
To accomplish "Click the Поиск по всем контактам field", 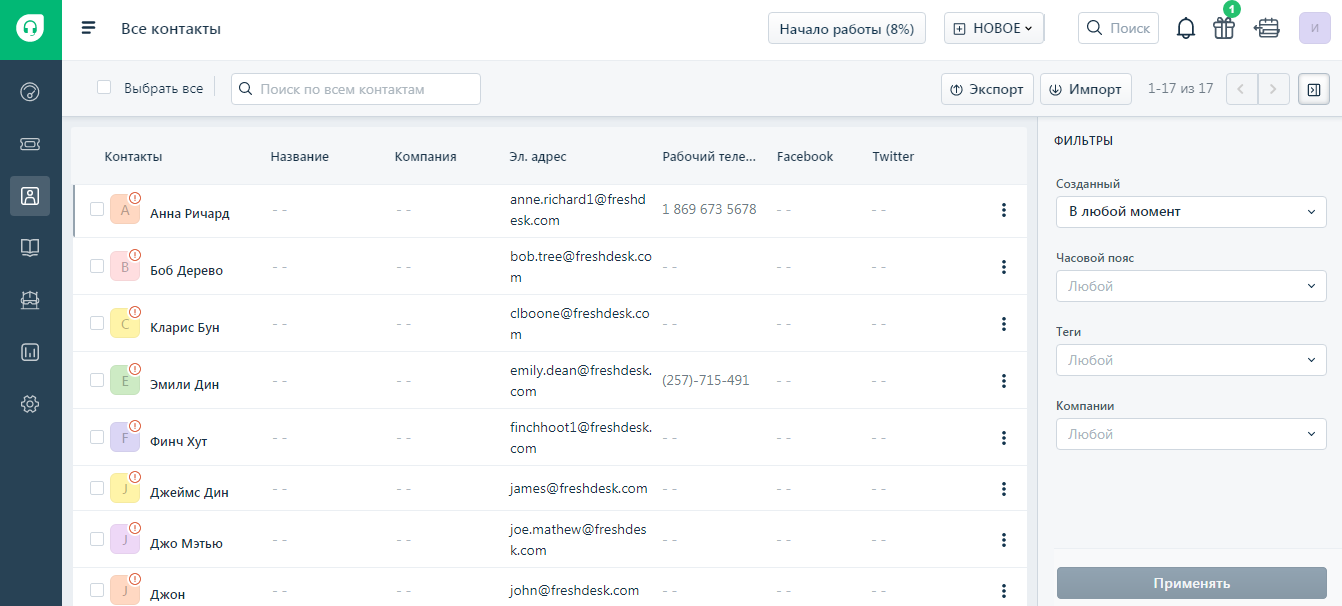I will pyautogui.click(x=356, y=89).
